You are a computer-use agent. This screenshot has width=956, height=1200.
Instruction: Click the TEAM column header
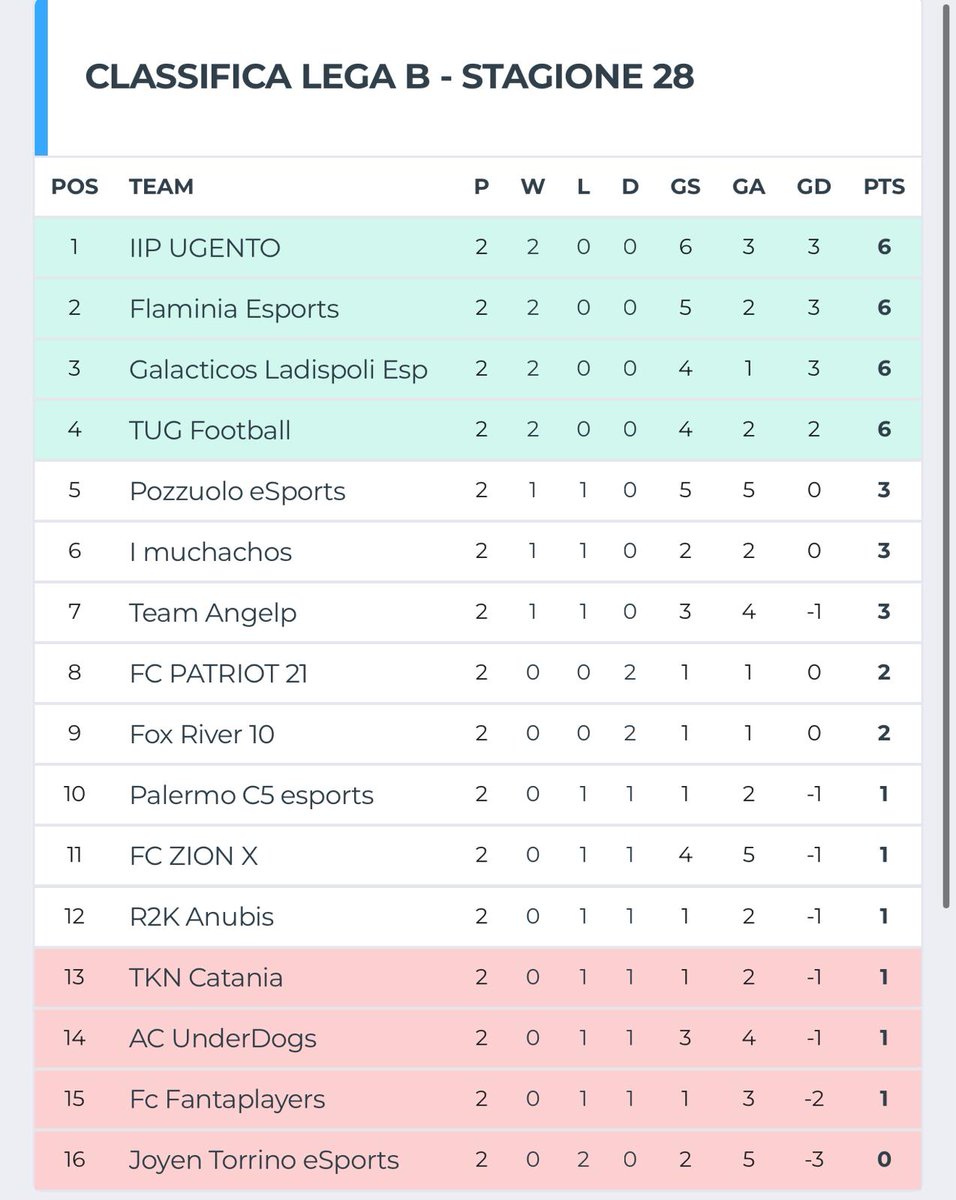[161, 187]
